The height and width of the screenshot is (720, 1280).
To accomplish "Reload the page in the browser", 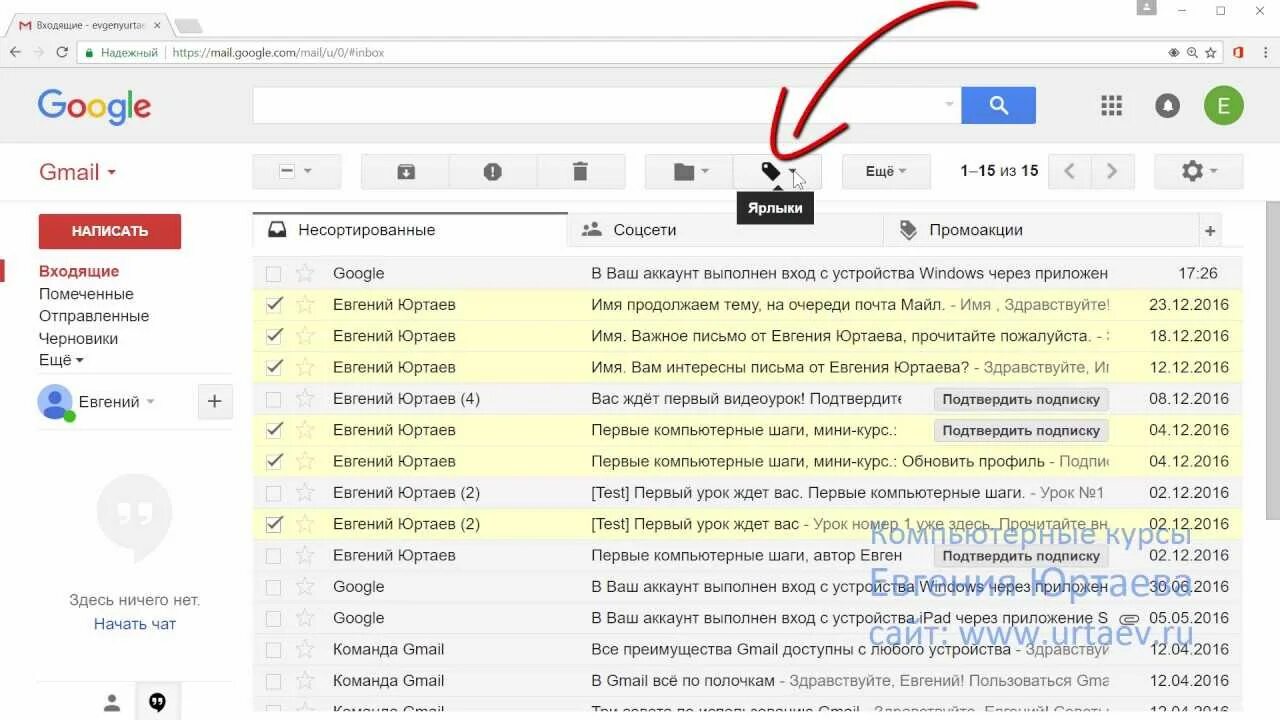I will pos(62,52).
